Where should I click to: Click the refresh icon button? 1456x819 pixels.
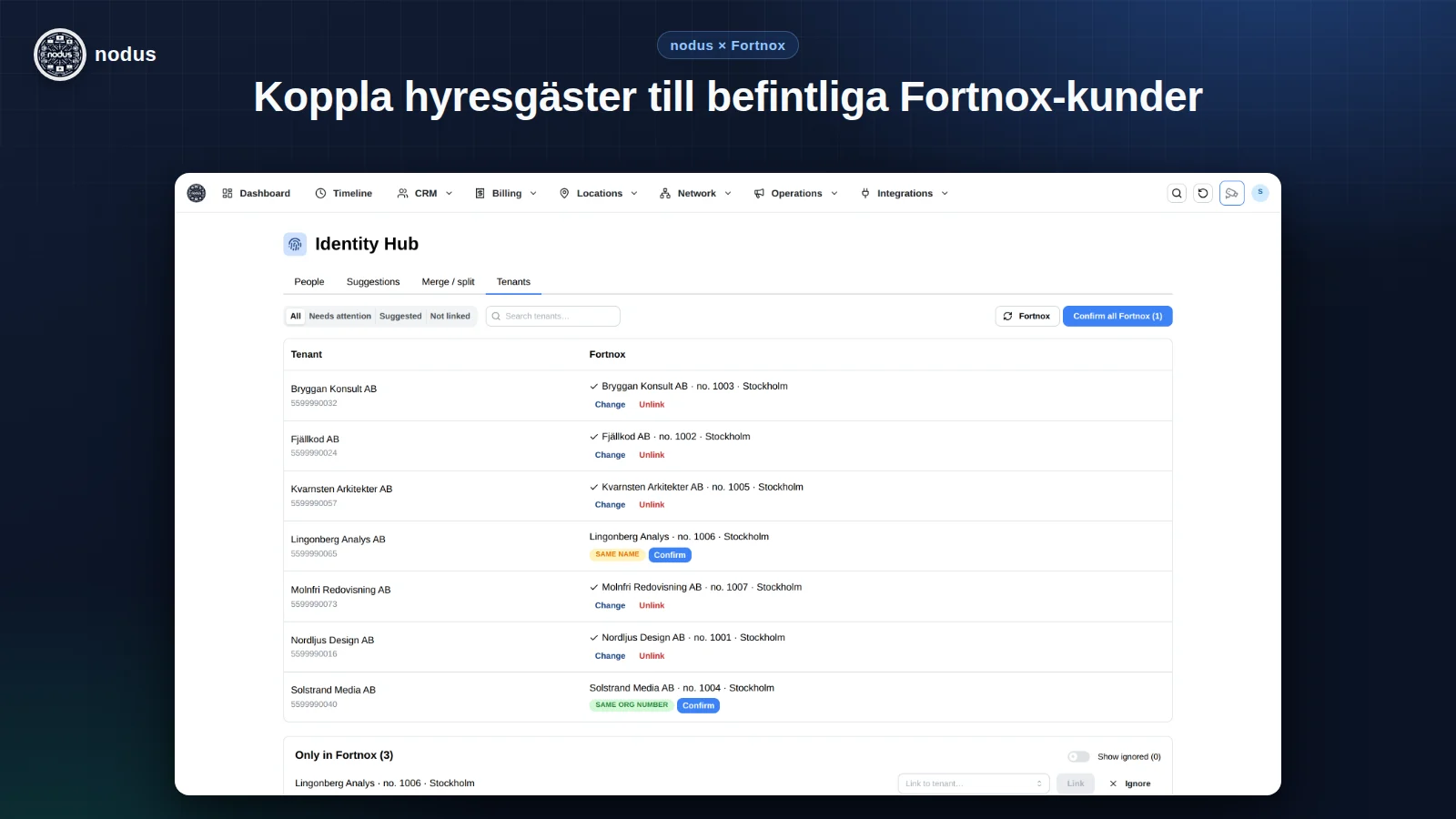pyautogui.click(x=1203, y=193)
